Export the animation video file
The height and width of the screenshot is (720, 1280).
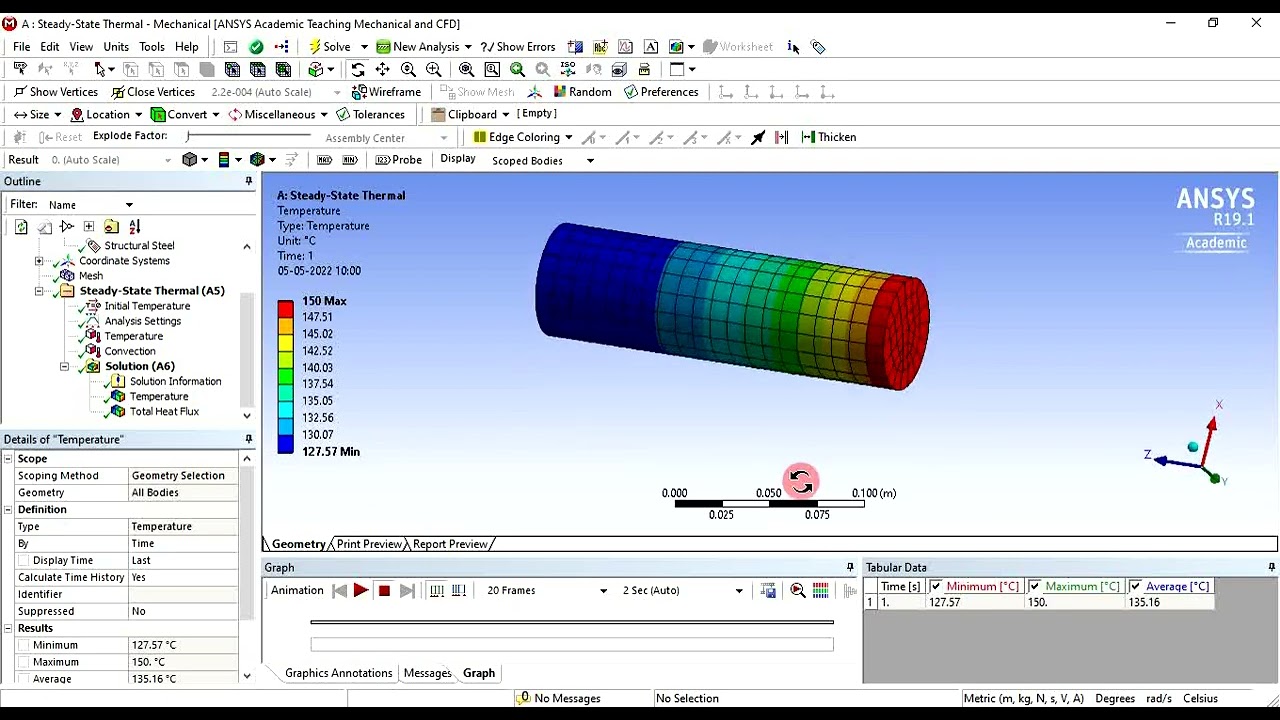pos(768,591)
